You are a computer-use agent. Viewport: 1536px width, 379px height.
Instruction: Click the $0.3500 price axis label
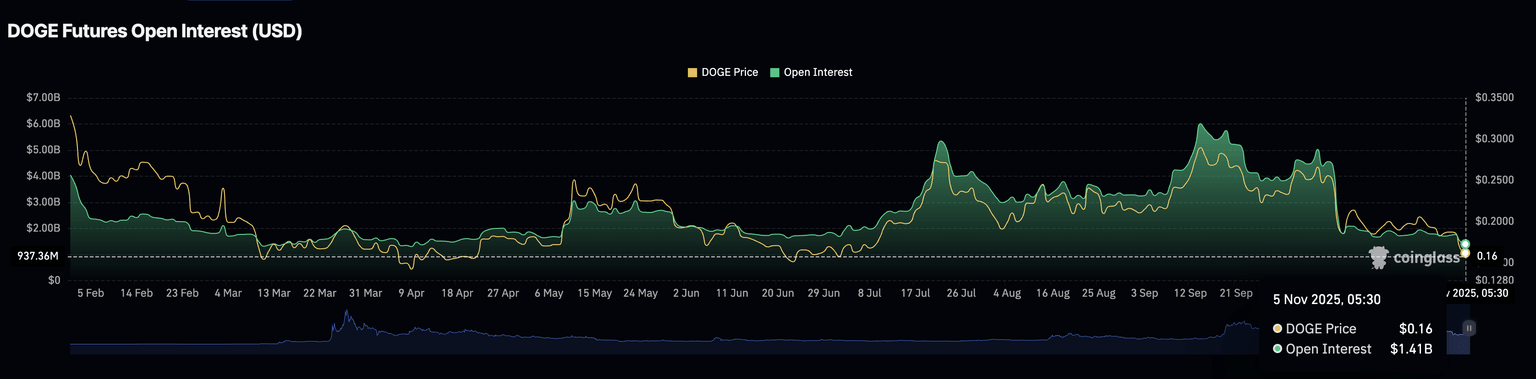pos(1494,98)
